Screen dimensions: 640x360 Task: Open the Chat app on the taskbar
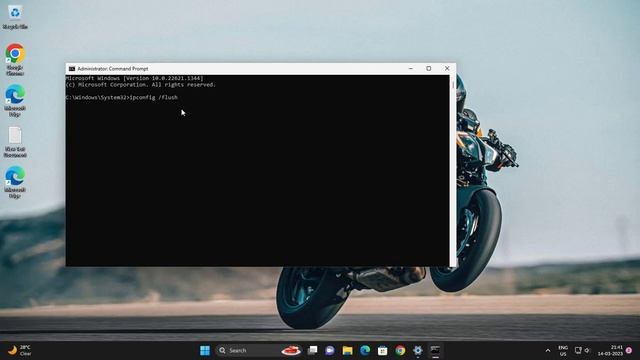point(330,350)
